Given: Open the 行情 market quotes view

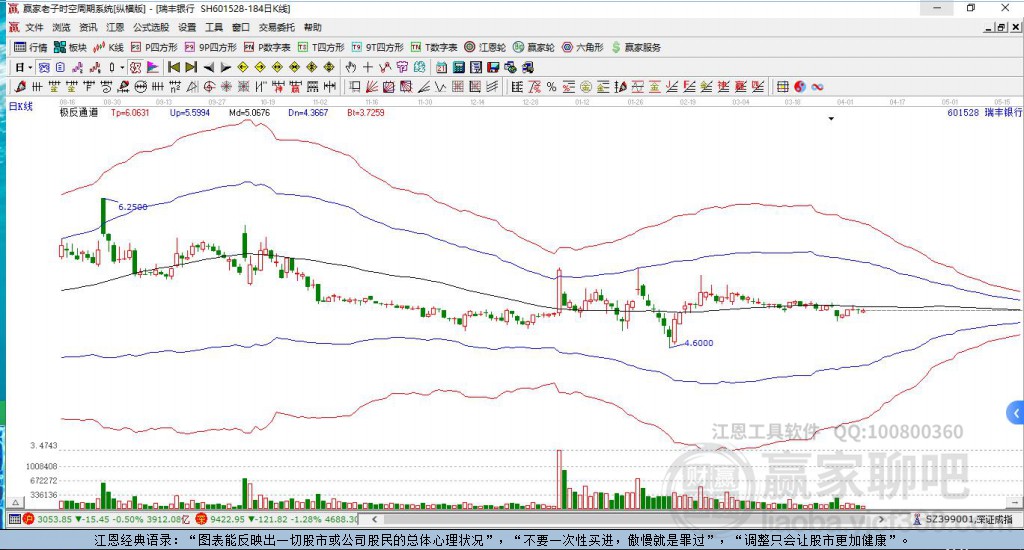Looking at the screenshot, I should tap(31, 47).
